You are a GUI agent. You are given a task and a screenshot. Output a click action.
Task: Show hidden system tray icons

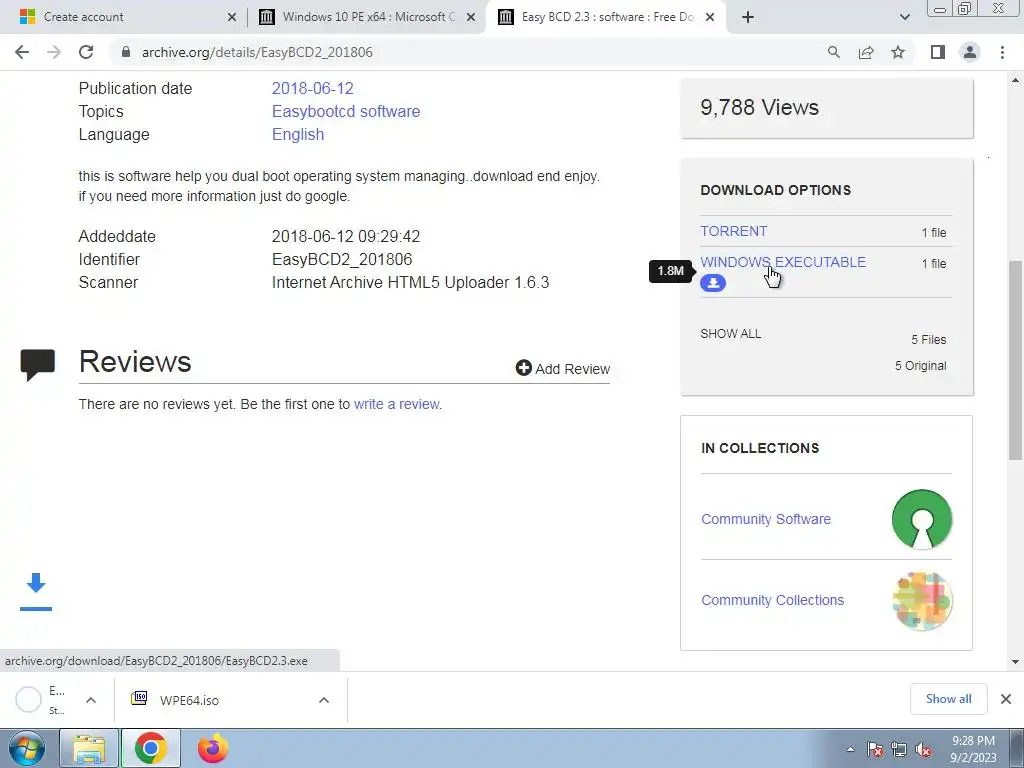(x=850, y=749)
